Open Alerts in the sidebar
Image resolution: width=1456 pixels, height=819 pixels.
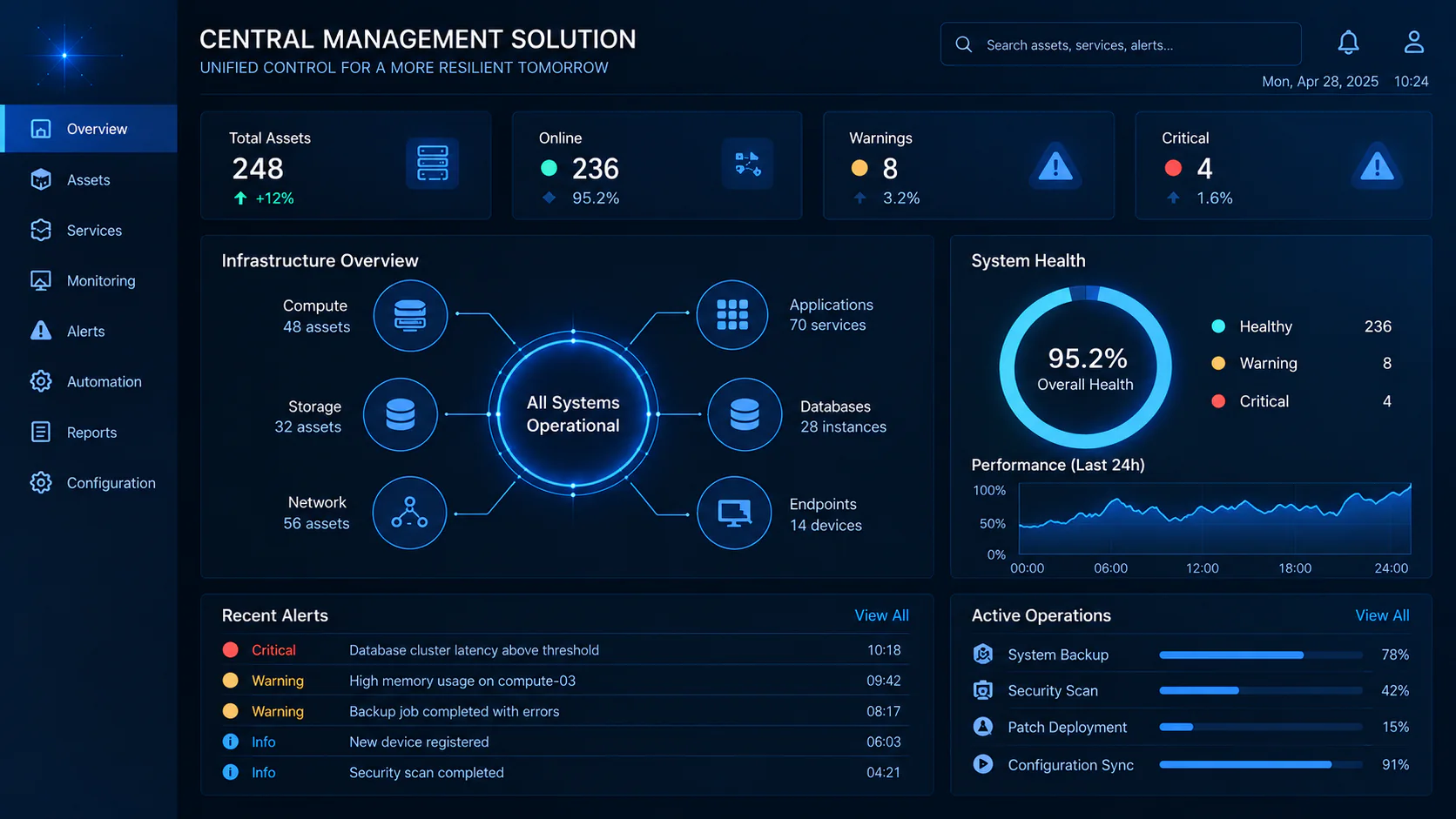(x=89, y=331)
